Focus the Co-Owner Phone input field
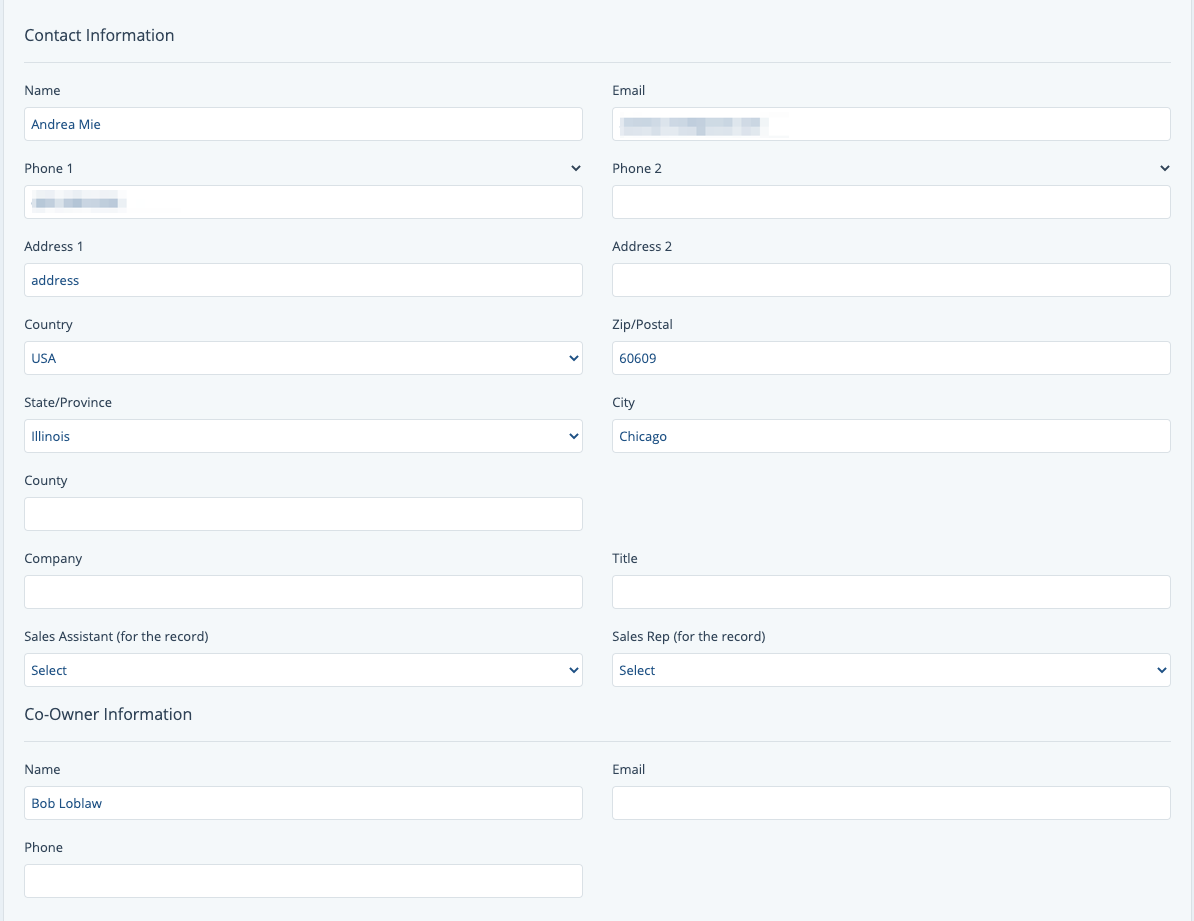 click(303, 881)
